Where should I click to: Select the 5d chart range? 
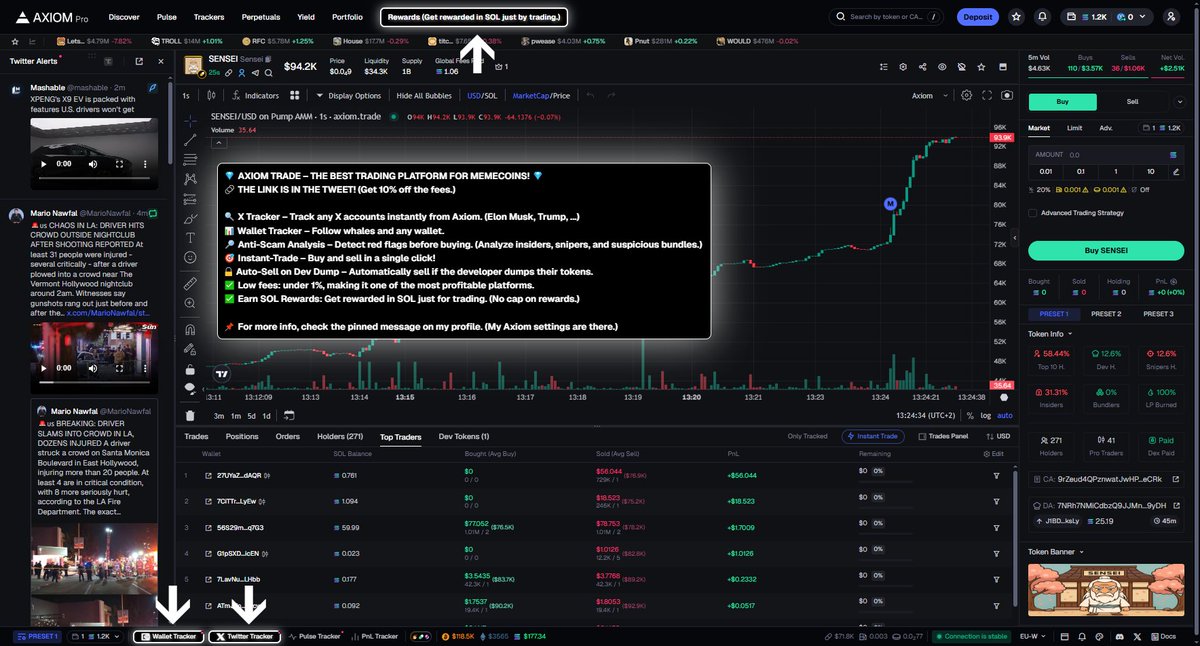coord(252,415)
